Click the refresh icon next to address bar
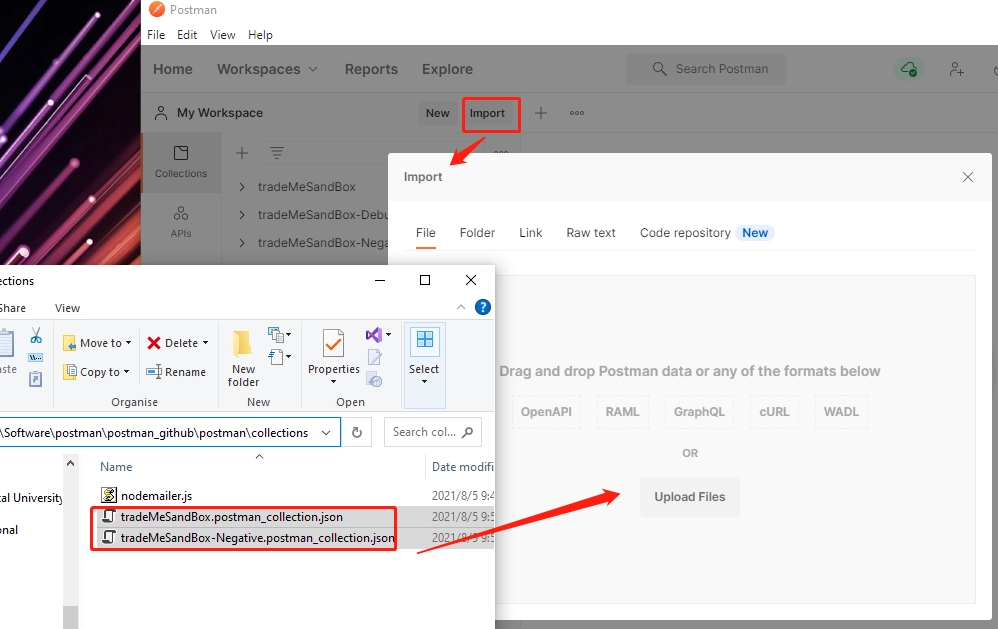The height and width of the screenshot is (629, 998). tap(357, 432)
